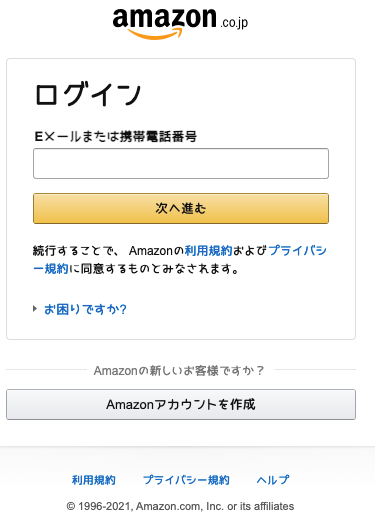Click the お困りですか? link text
This screenshot has width=375, height=514.
[85, 309]
